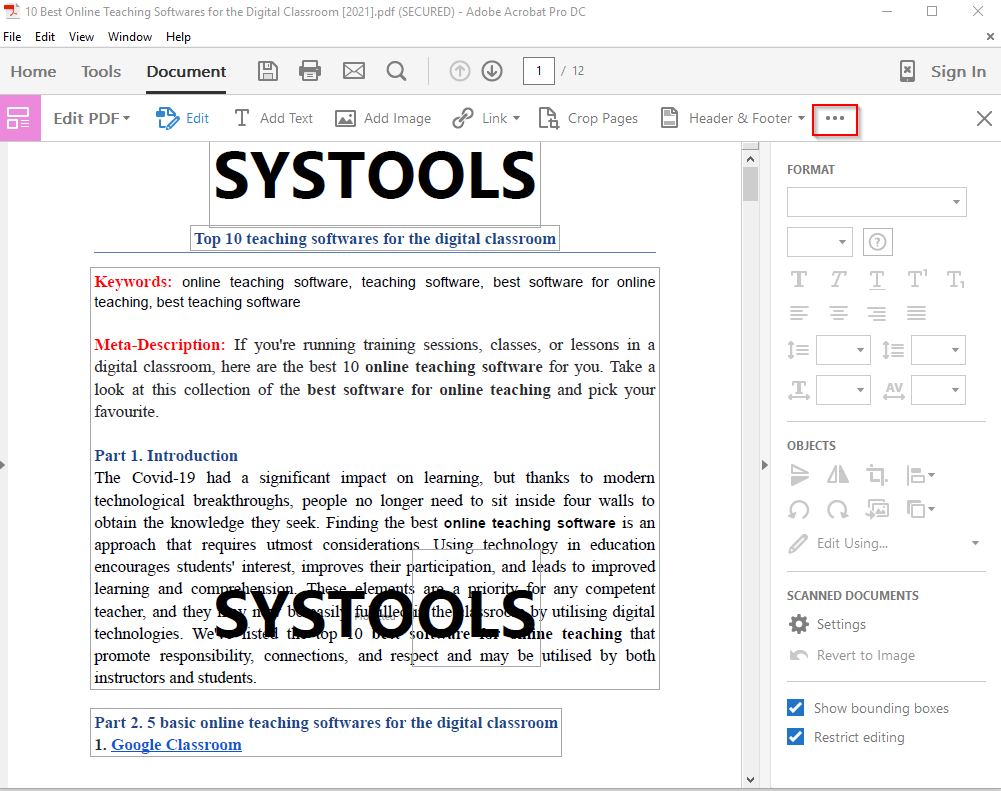Open the paragraph spacing dropdown
Screen dimensions: 1001x791
(938, 350)
